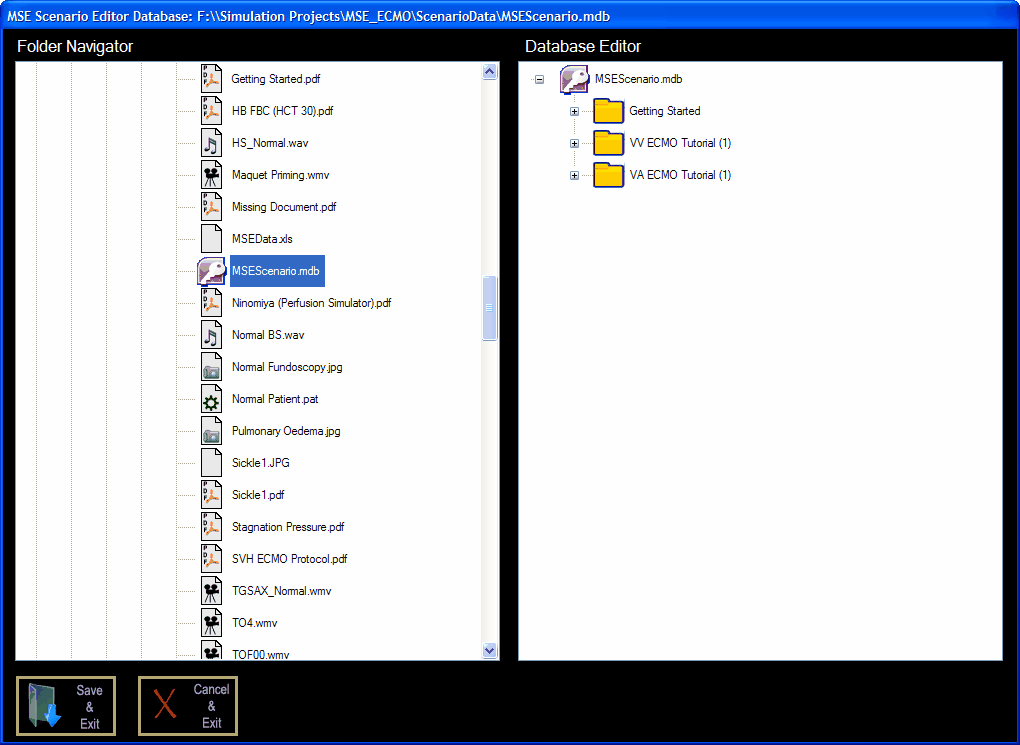Image resolution: width=1020 pixels, height=745 pixels.
Task: Click the Cancel & Exit button
Action: pos(188,706)
